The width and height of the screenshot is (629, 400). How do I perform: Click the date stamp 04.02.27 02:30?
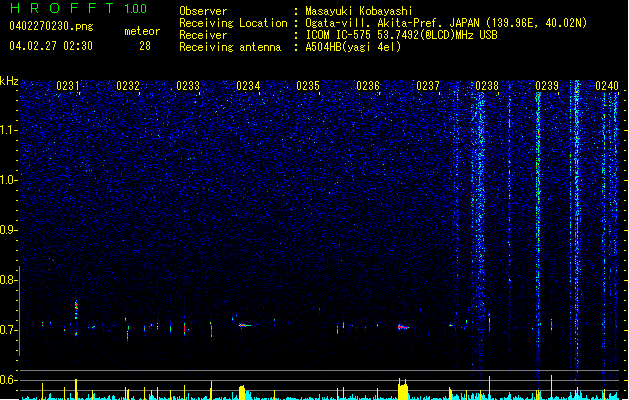51,46
